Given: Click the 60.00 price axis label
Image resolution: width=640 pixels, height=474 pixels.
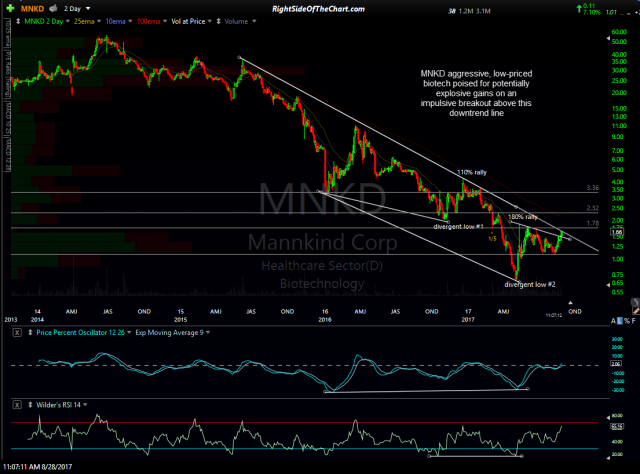Looking at the screenshot, I should (x=619, y=32).
